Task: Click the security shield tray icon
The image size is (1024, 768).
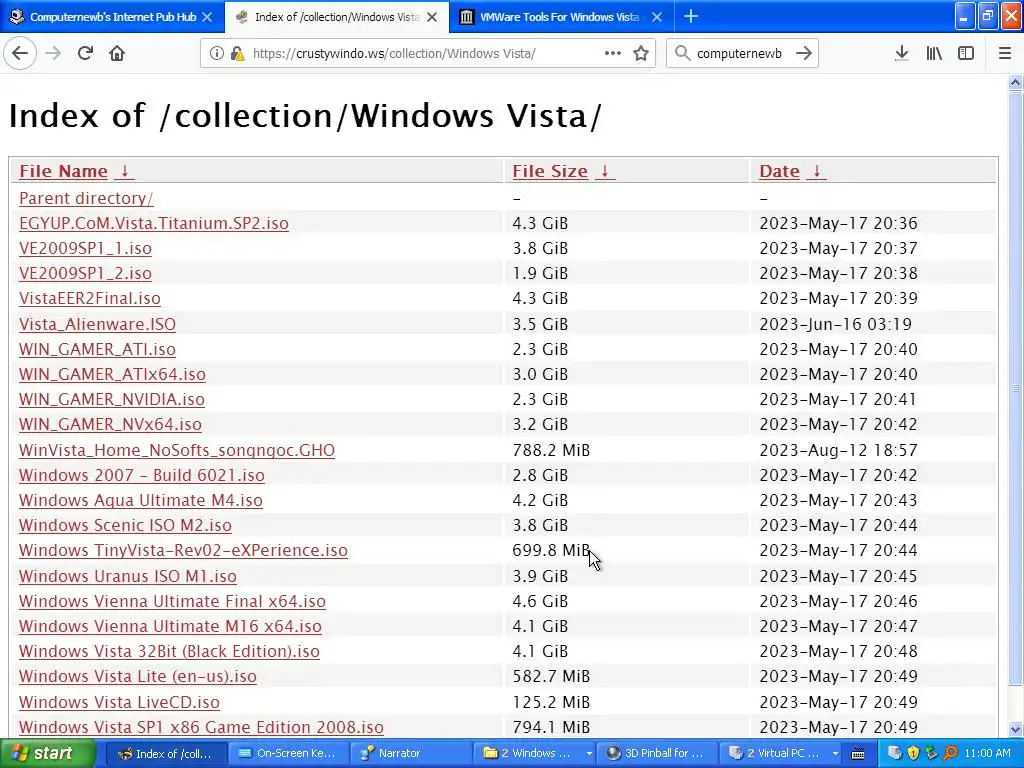Action: point(913,753)
